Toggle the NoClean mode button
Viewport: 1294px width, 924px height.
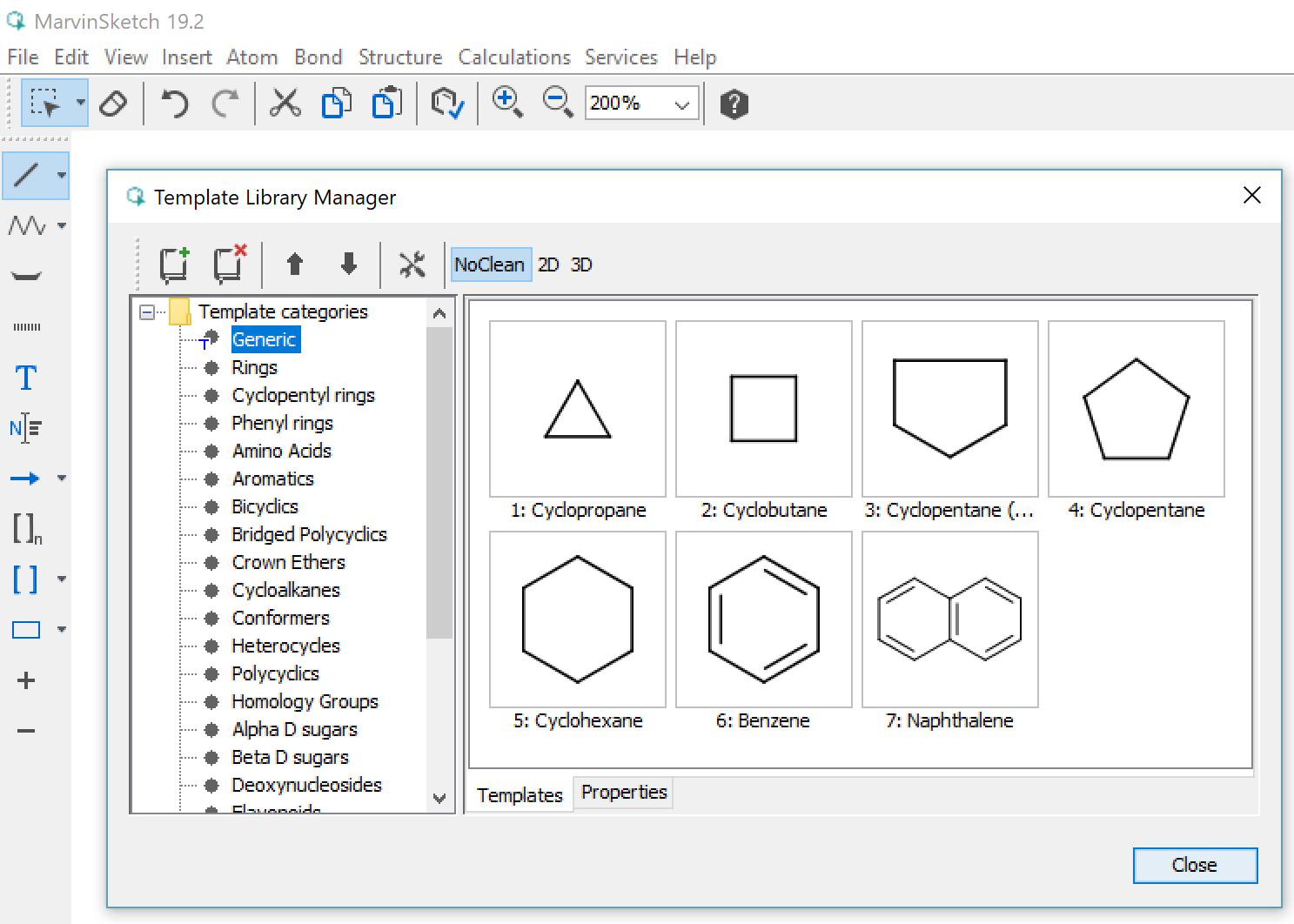click(489, 264)
